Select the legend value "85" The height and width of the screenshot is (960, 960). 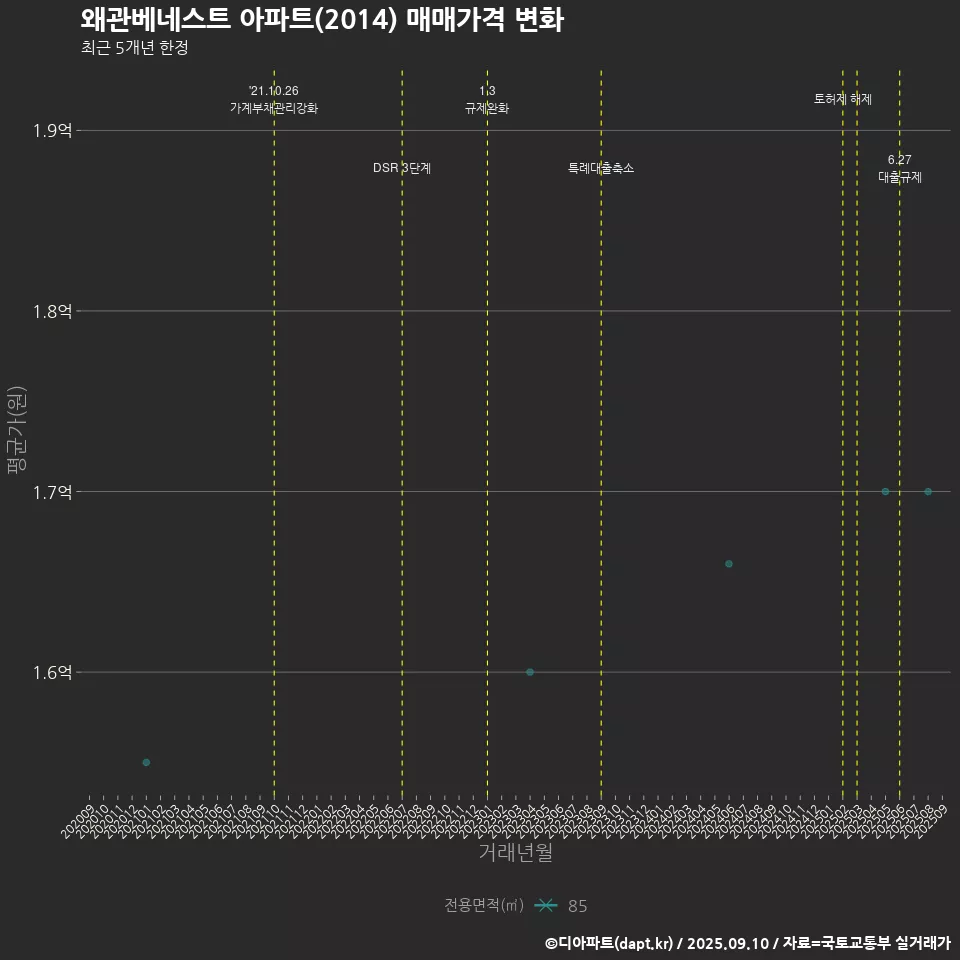[x=577, y=906]
